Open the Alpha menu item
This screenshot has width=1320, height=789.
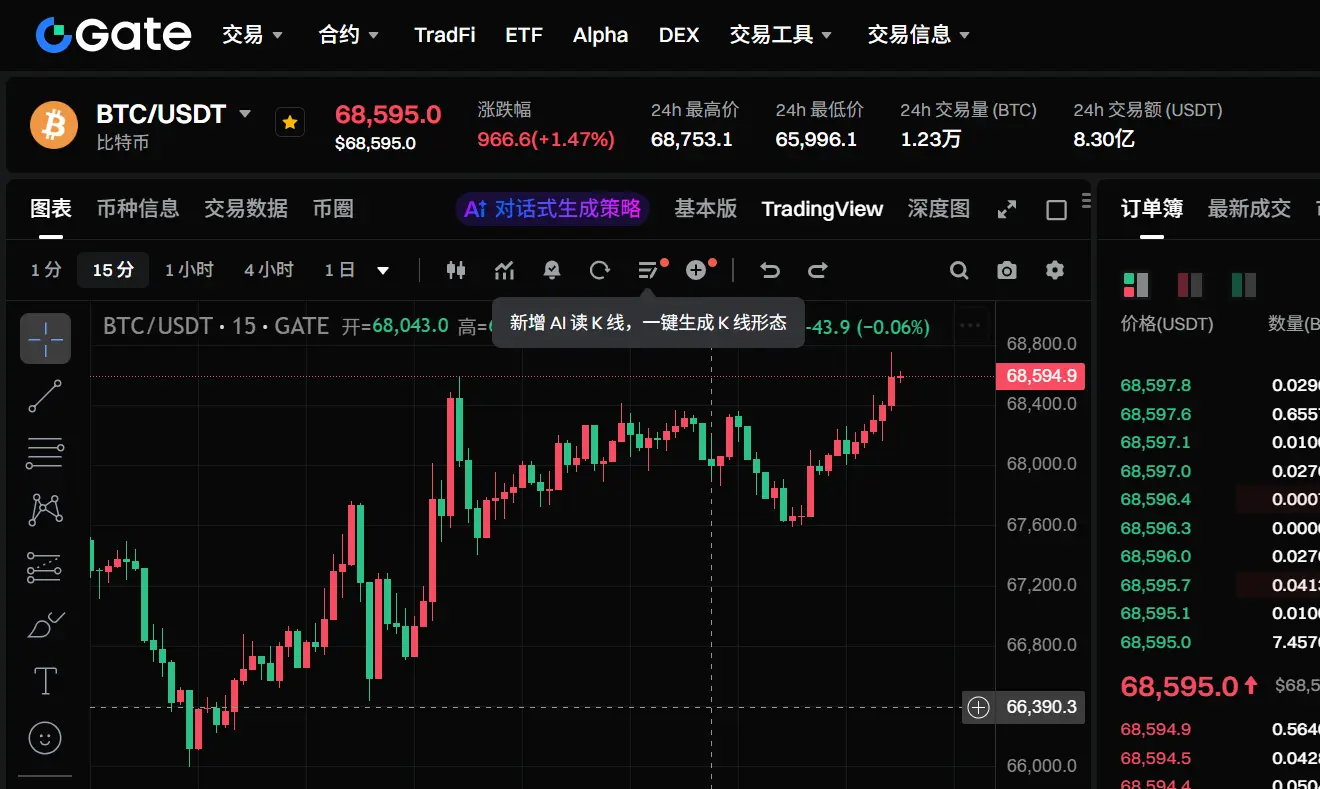click(x=601, y=35)
